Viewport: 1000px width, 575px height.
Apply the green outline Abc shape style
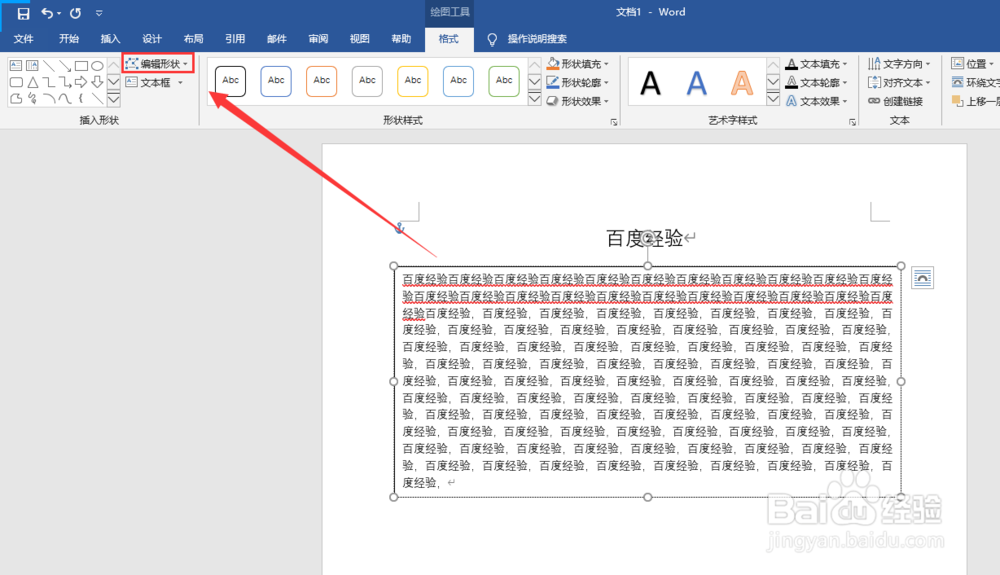504,81
